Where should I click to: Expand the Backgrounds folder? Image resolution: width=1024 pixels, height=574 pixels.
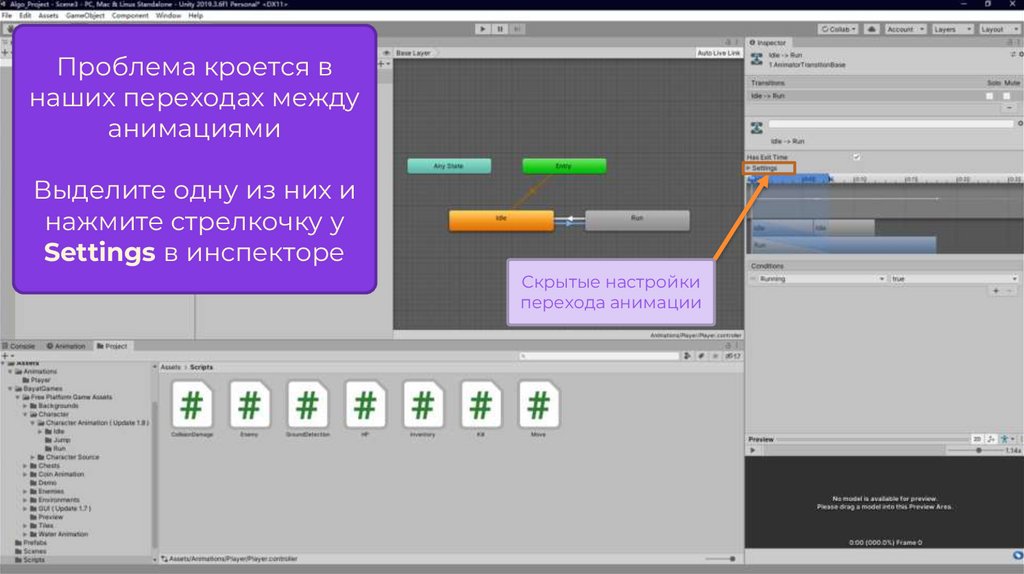(x=25, y=406)
